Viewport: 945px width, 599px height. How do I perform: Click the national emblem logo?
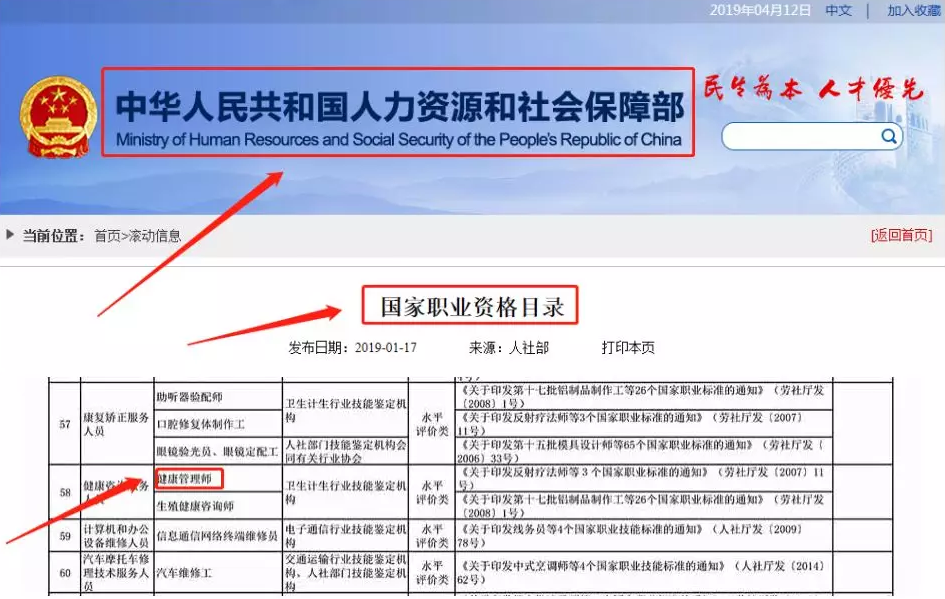click(58, 117)
